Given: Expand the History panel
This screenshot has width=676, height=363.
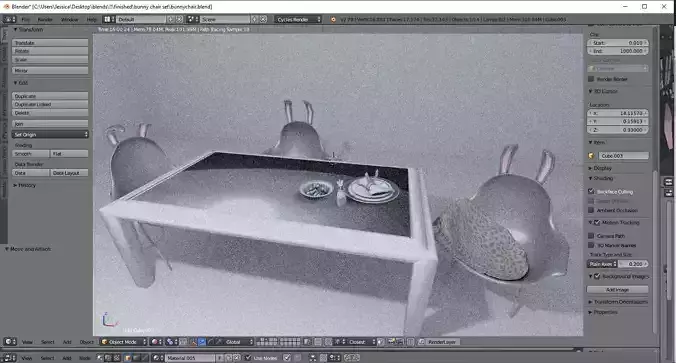Looking at the screenshot, I should pyautogui.click(x=25, y=185).
